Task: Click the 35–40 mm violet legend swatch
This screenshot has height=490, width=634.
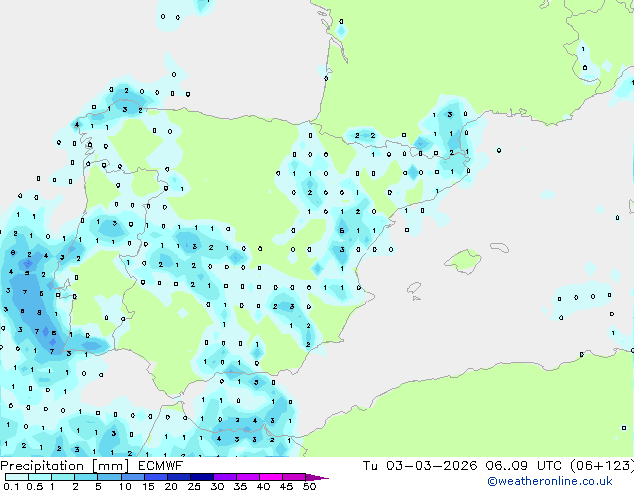Action: point(248,477)
